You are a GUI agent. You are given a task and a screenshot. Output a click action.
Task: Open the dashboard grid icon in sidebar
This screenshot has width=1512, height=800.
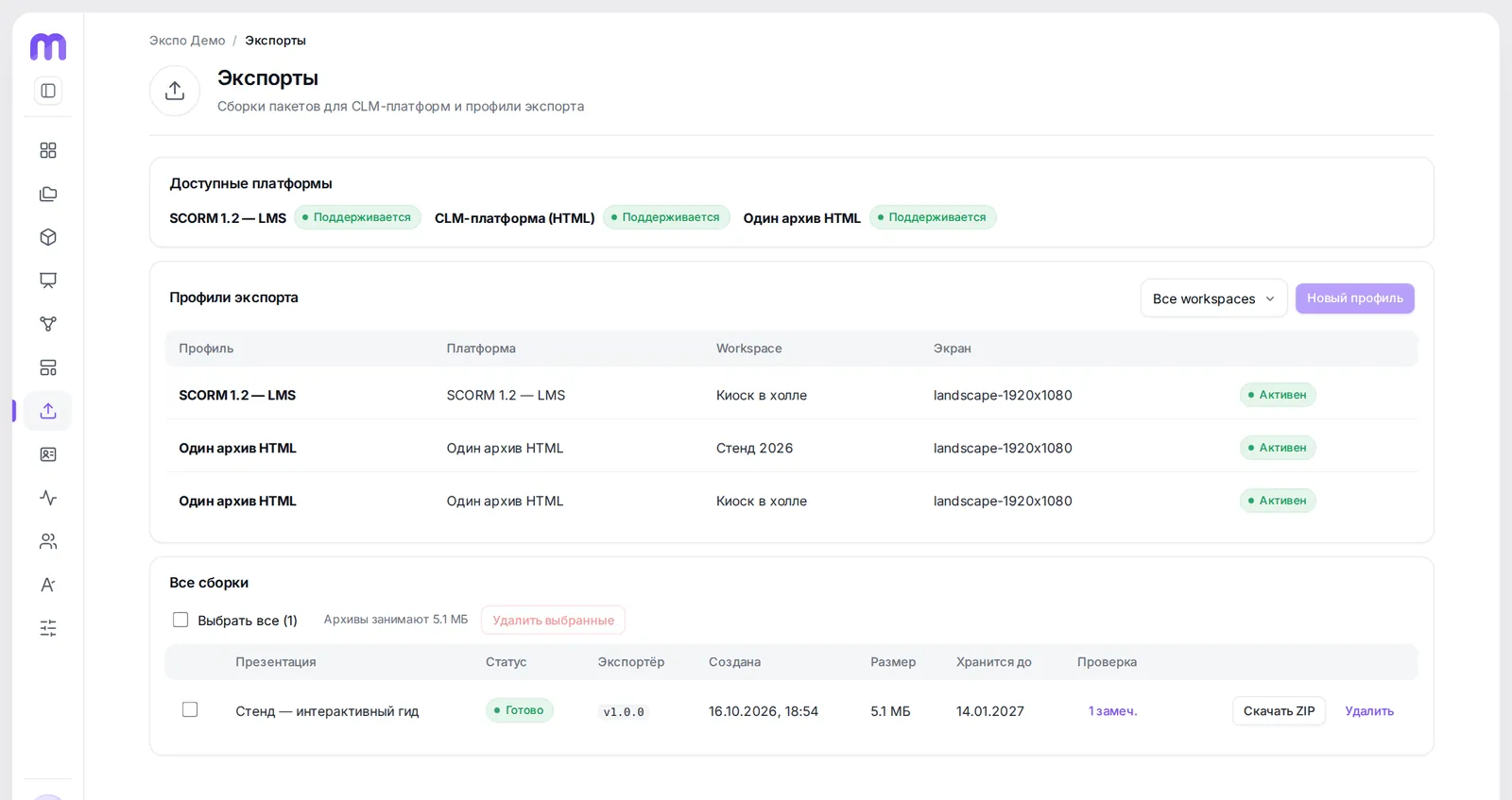point(48,150)
